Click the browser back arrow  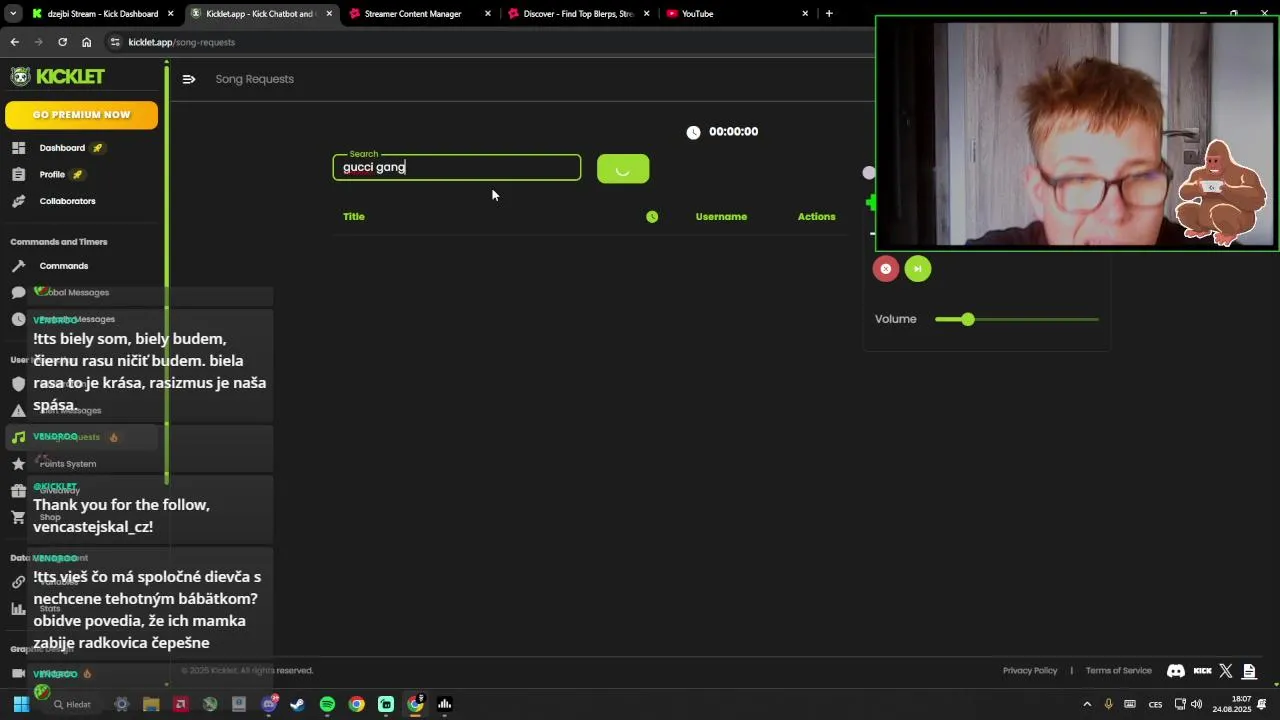click(14, 42)
